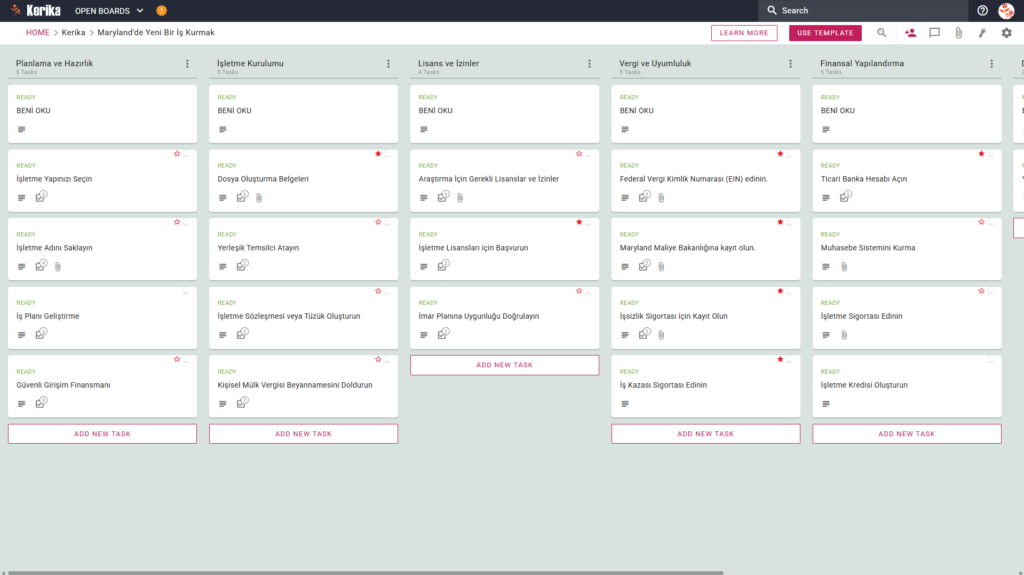Toggle star on Muhasebe Sistemini Kurma card

[x=982, y=223]
